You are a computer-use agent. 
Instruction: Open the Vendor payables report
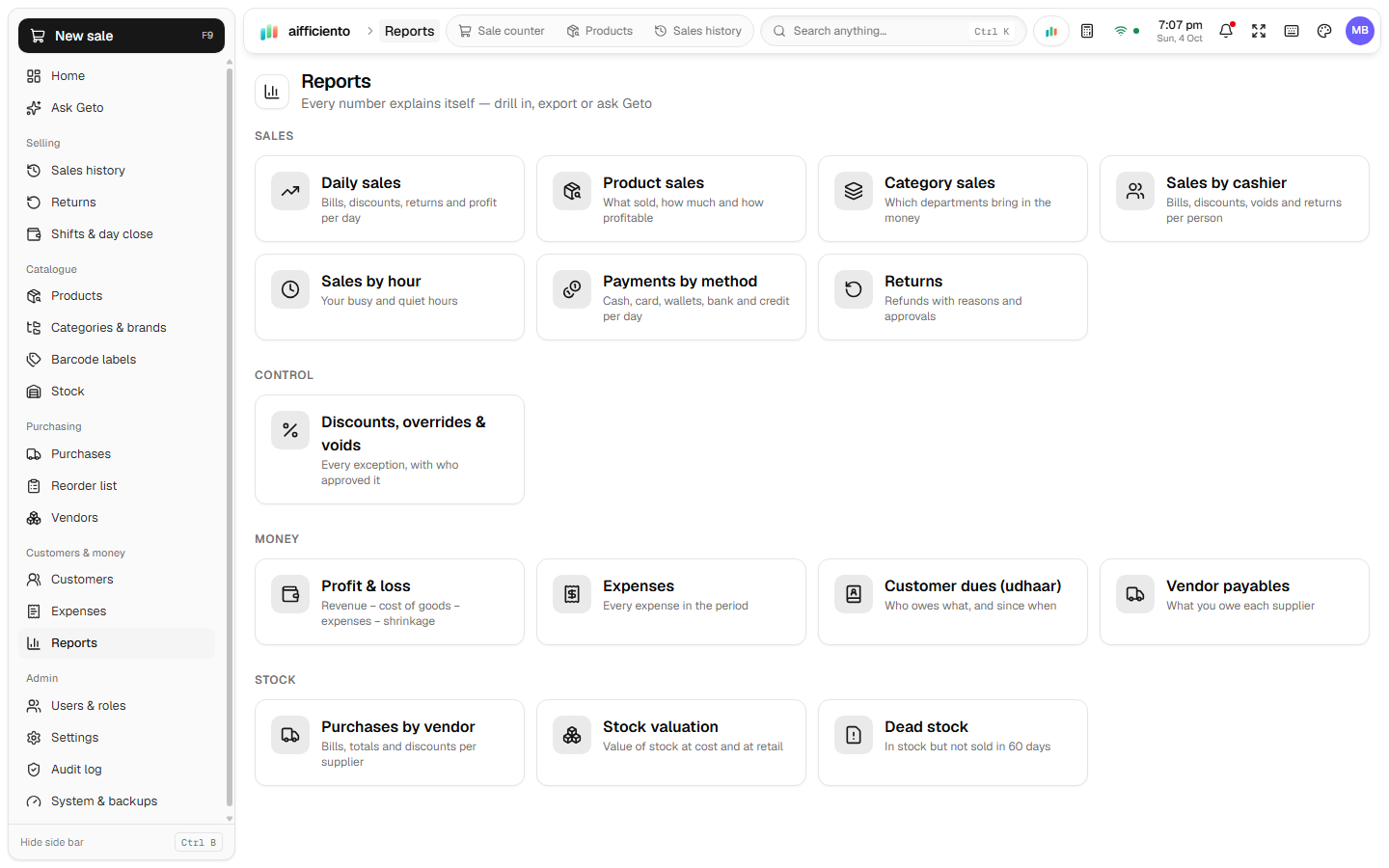click(1235, 602)
